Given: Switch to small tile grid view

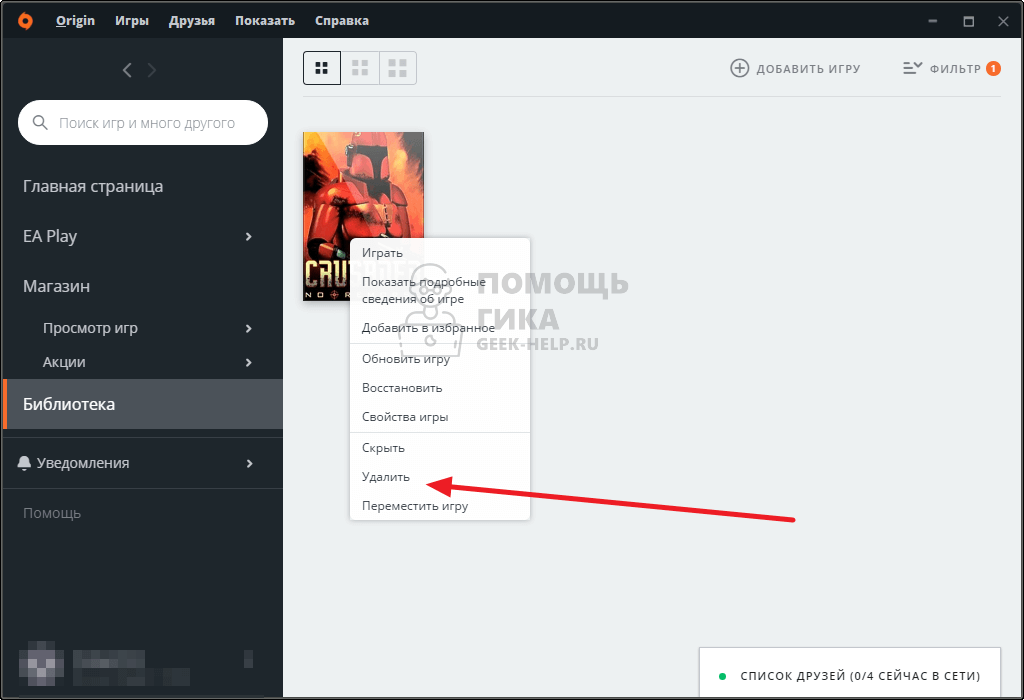Looking at the screenshot, I should [321, 68].
